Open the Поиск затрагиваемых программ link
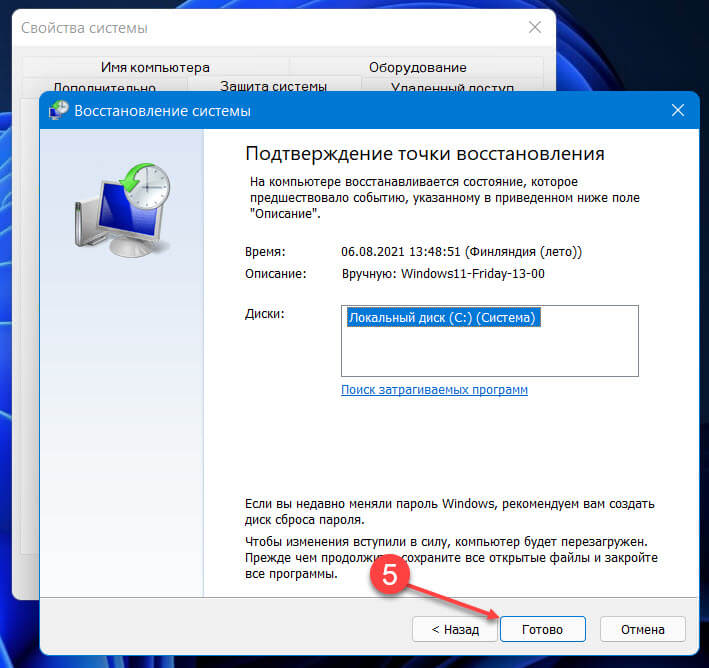Image resolution: width=709 pixels, height=668 pixels. (x=434, y=389)
